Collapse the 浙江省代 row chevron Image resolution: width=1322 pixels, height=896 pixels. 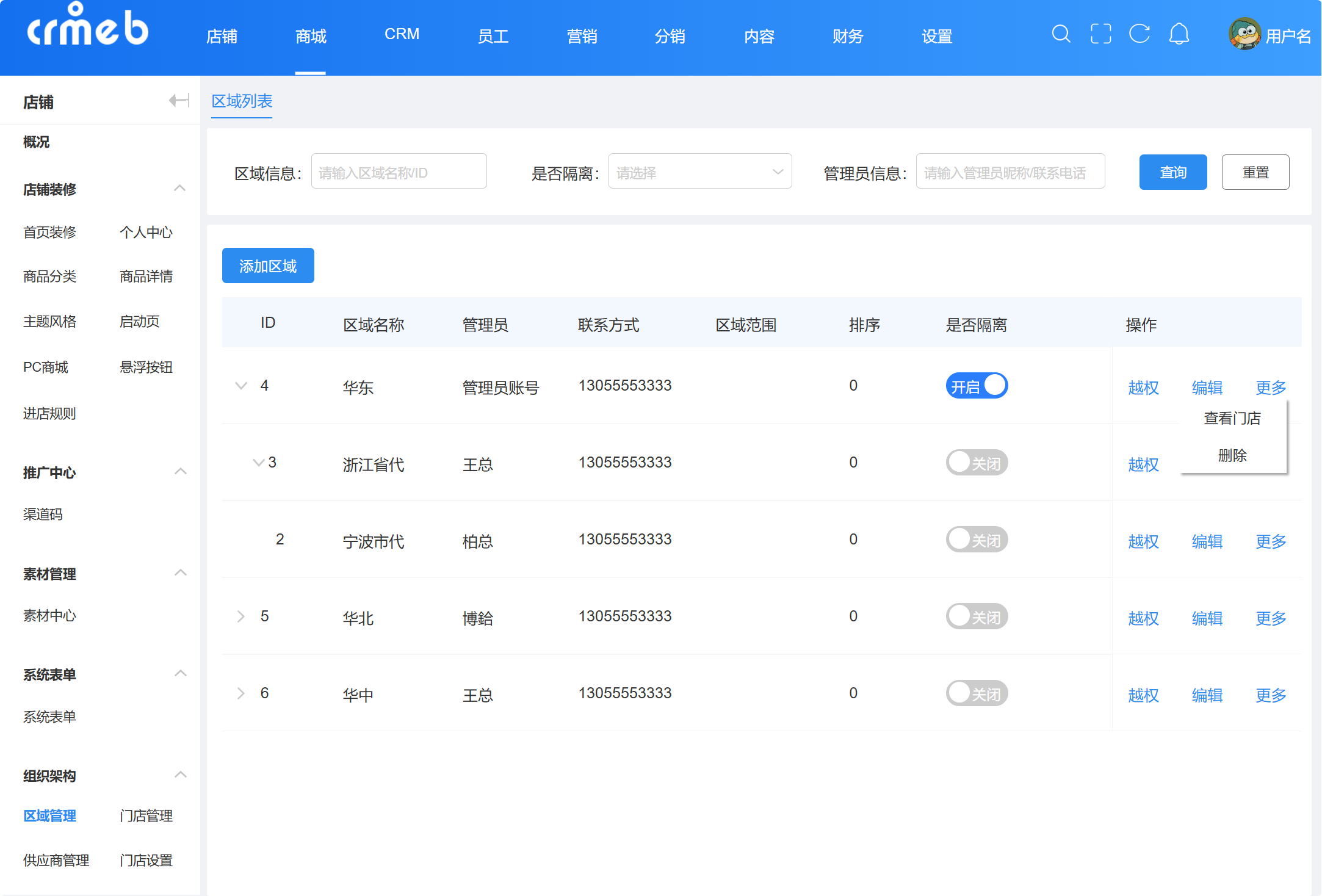point(258,463)
